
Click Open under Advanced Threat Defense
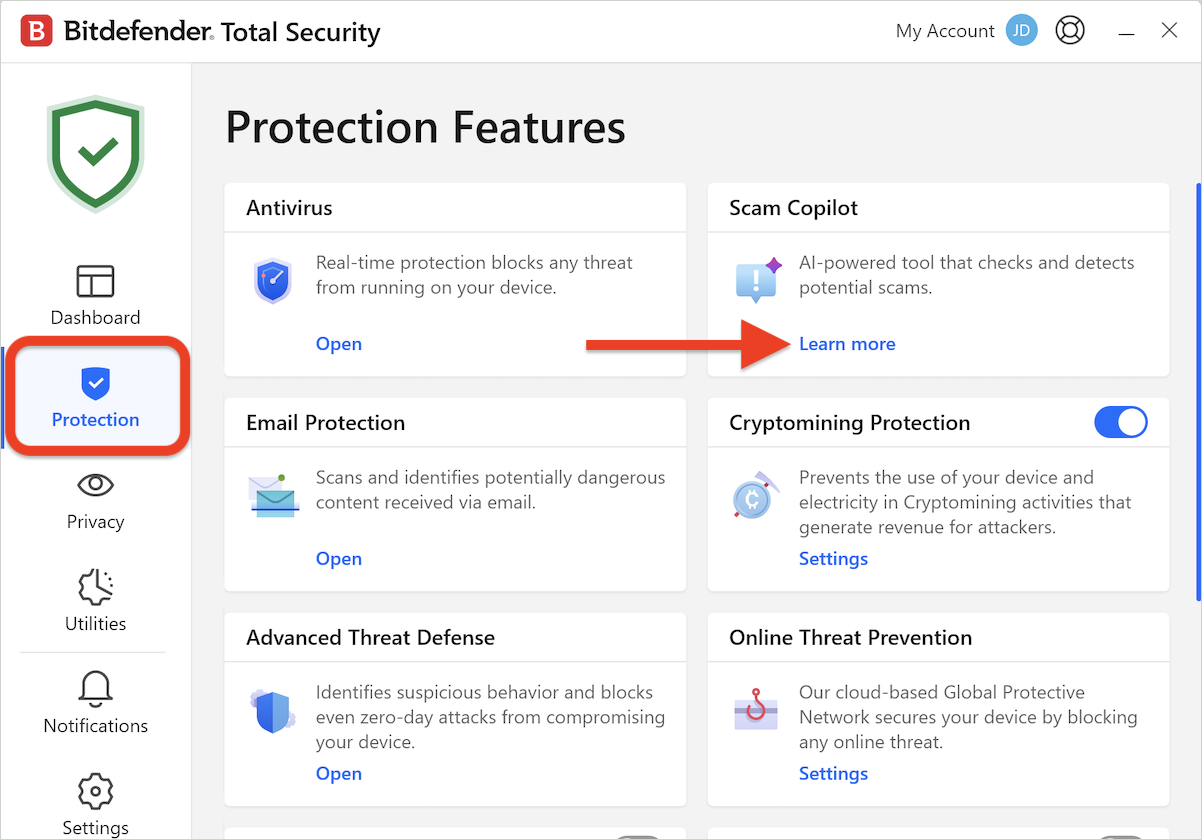coord(339,774)
